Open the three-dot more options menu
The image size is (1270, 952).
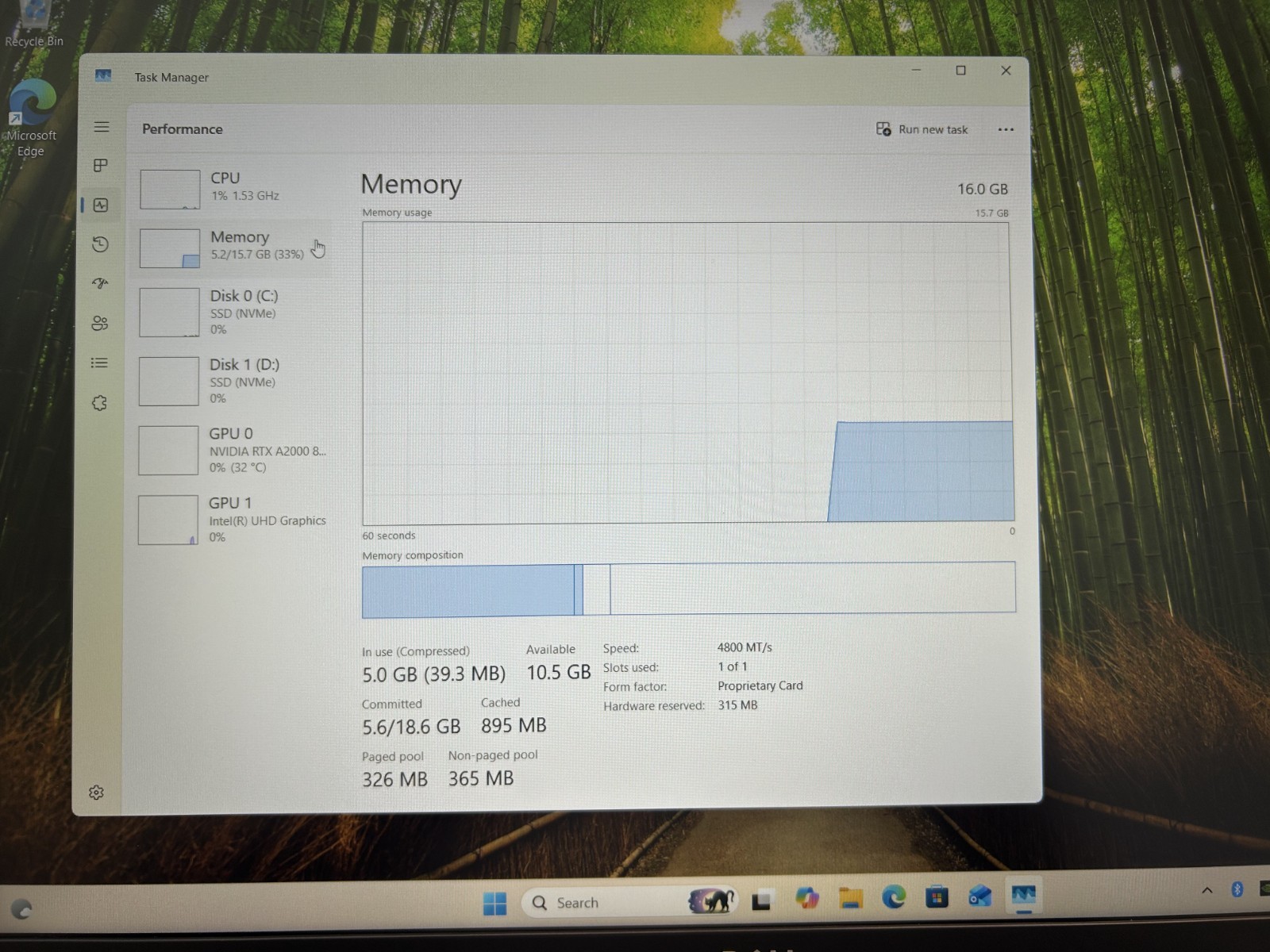pos(1006,129)
